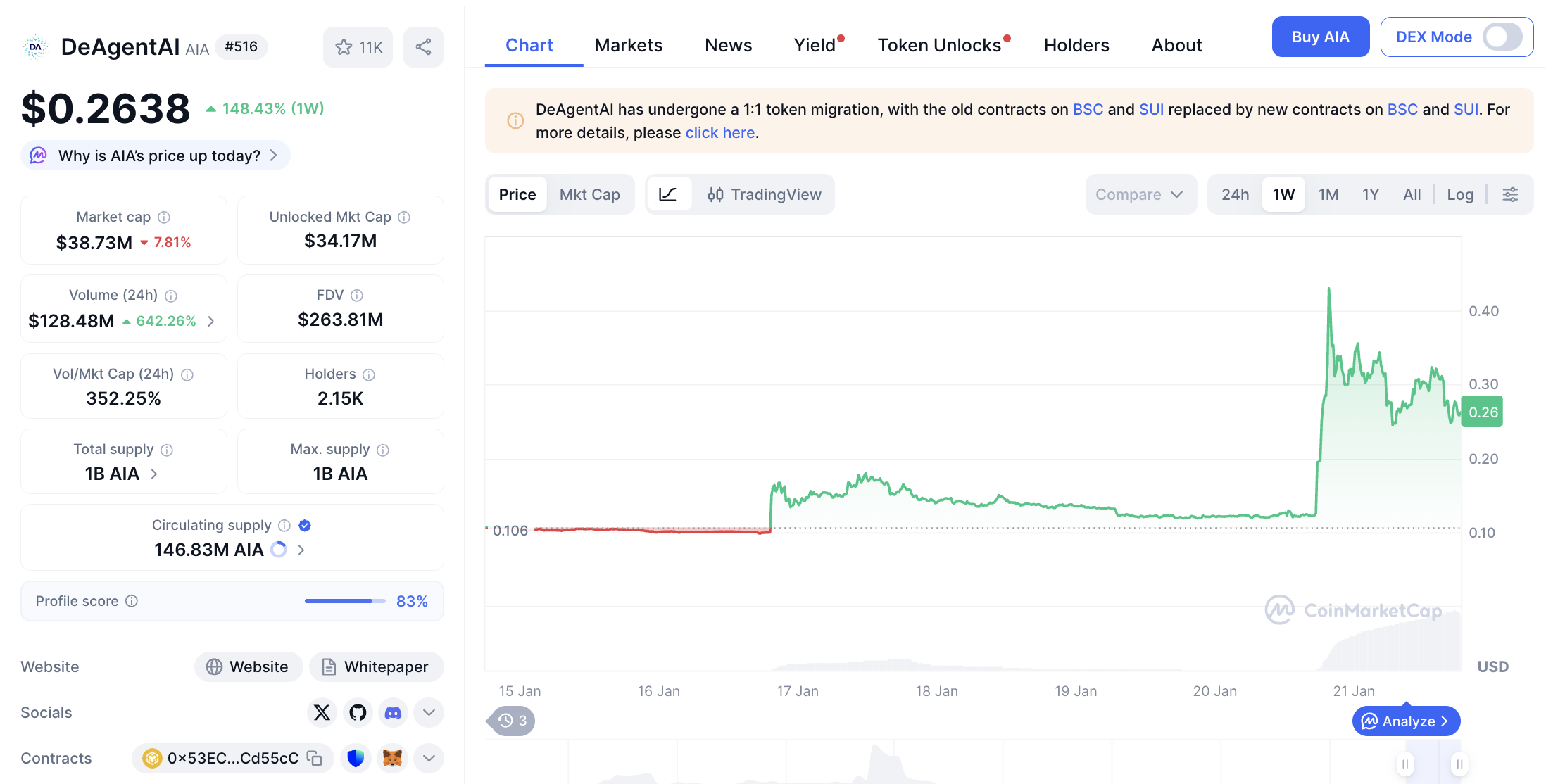The image size is (1546, 784).
Task: Switch chart to Mkt Cap view
Action: 589,194
